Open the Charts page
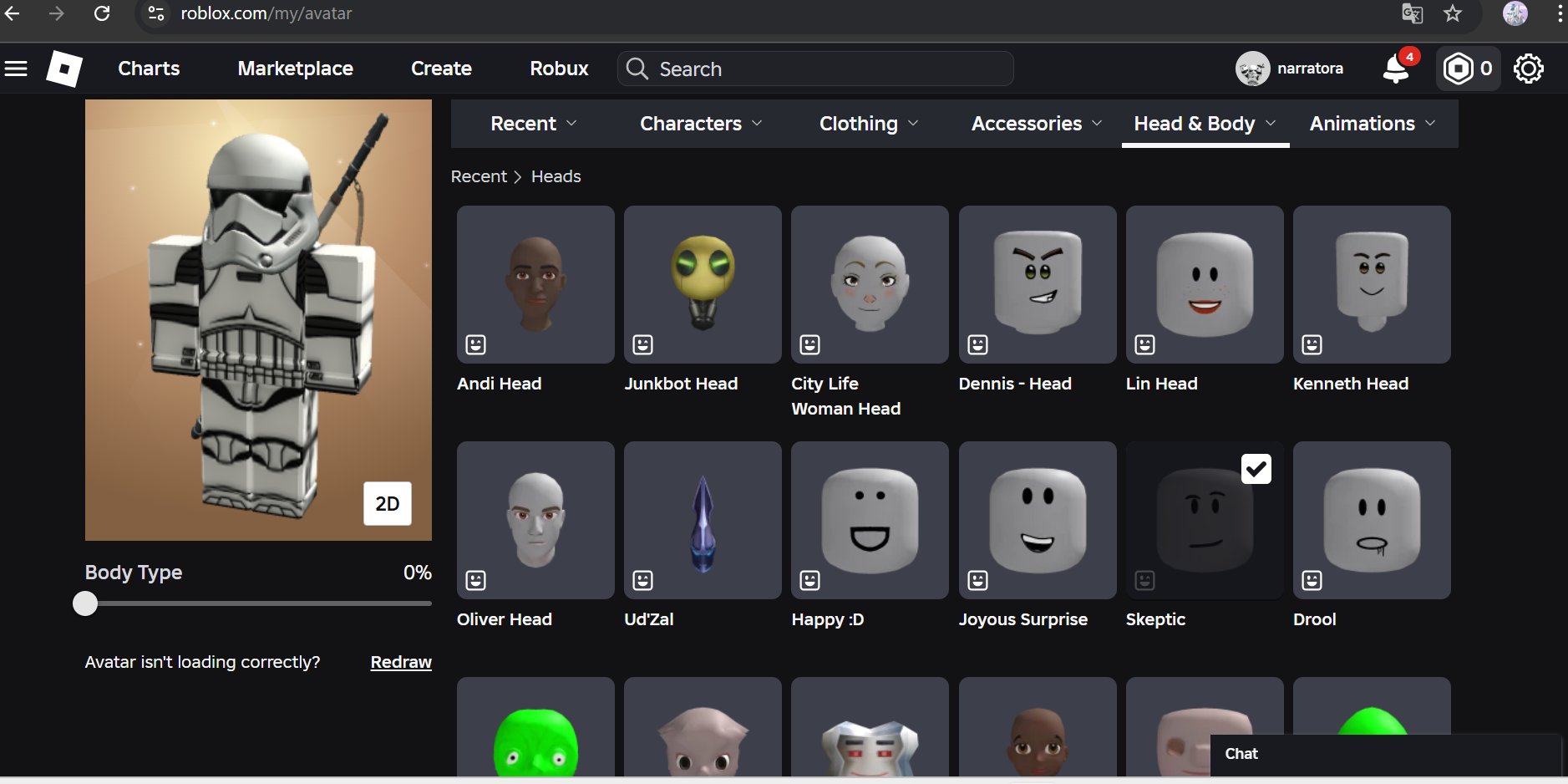The height and width of the screenshot is (784, 1568). pyautogui.click(x=149, y=69)
